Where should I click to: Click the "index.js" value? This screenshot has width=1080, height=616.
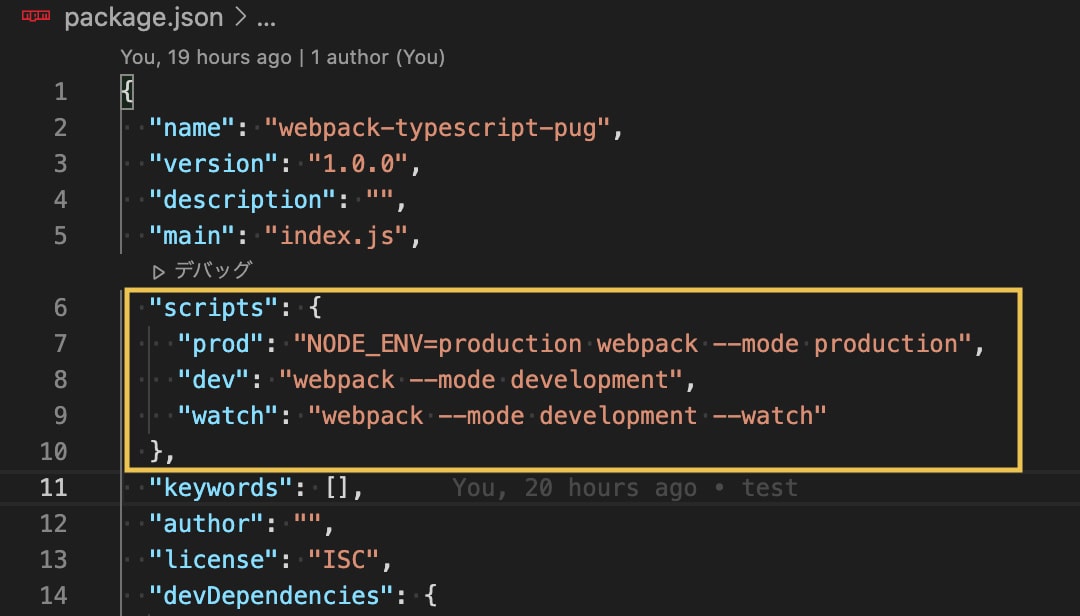(337, 236)
